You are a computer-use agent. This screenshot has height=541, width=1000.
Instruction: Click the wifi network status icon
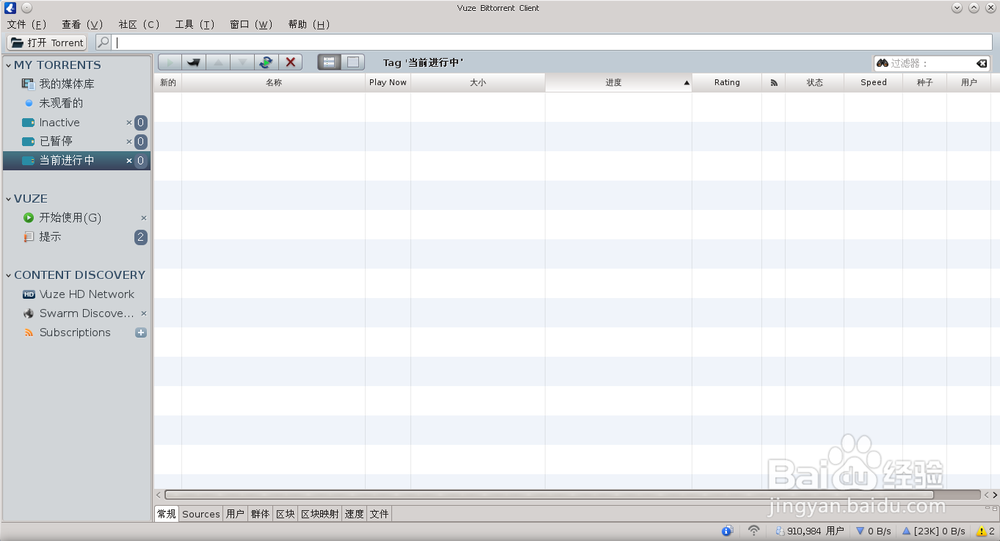click(754, 531)
